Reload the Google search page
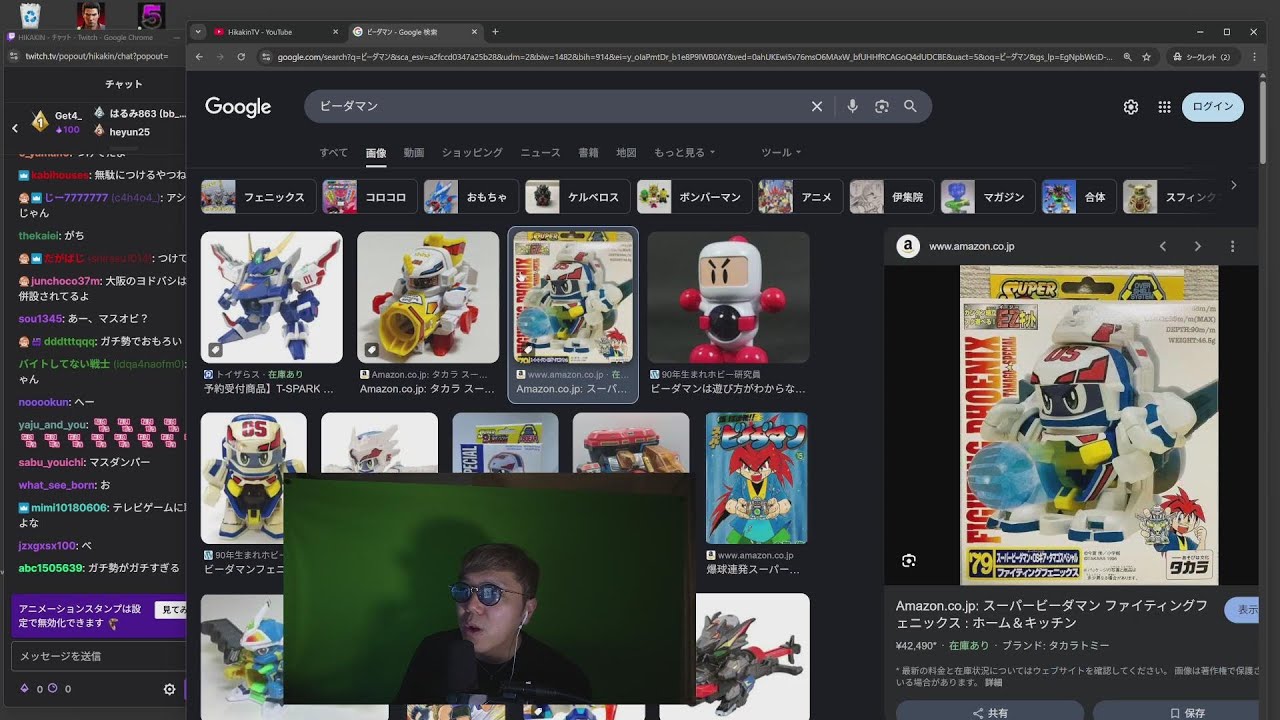Screen dimensions: 1280x720 click(x=241, y=57)
